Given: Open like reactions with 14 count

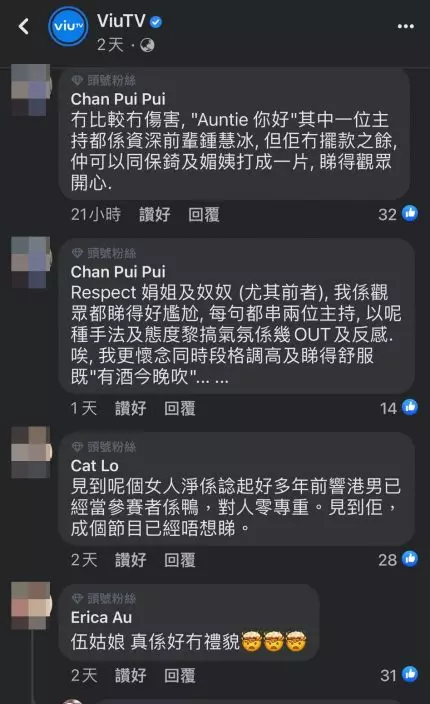Looking at the screenshot, I should (399, 408).
